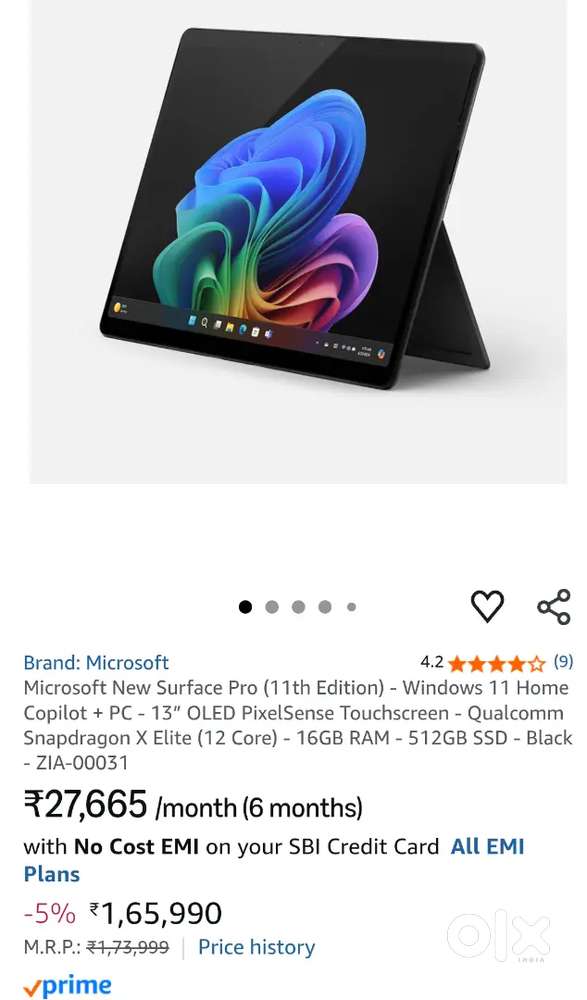View Price history

pyautogui.click(x=256, y=947)
